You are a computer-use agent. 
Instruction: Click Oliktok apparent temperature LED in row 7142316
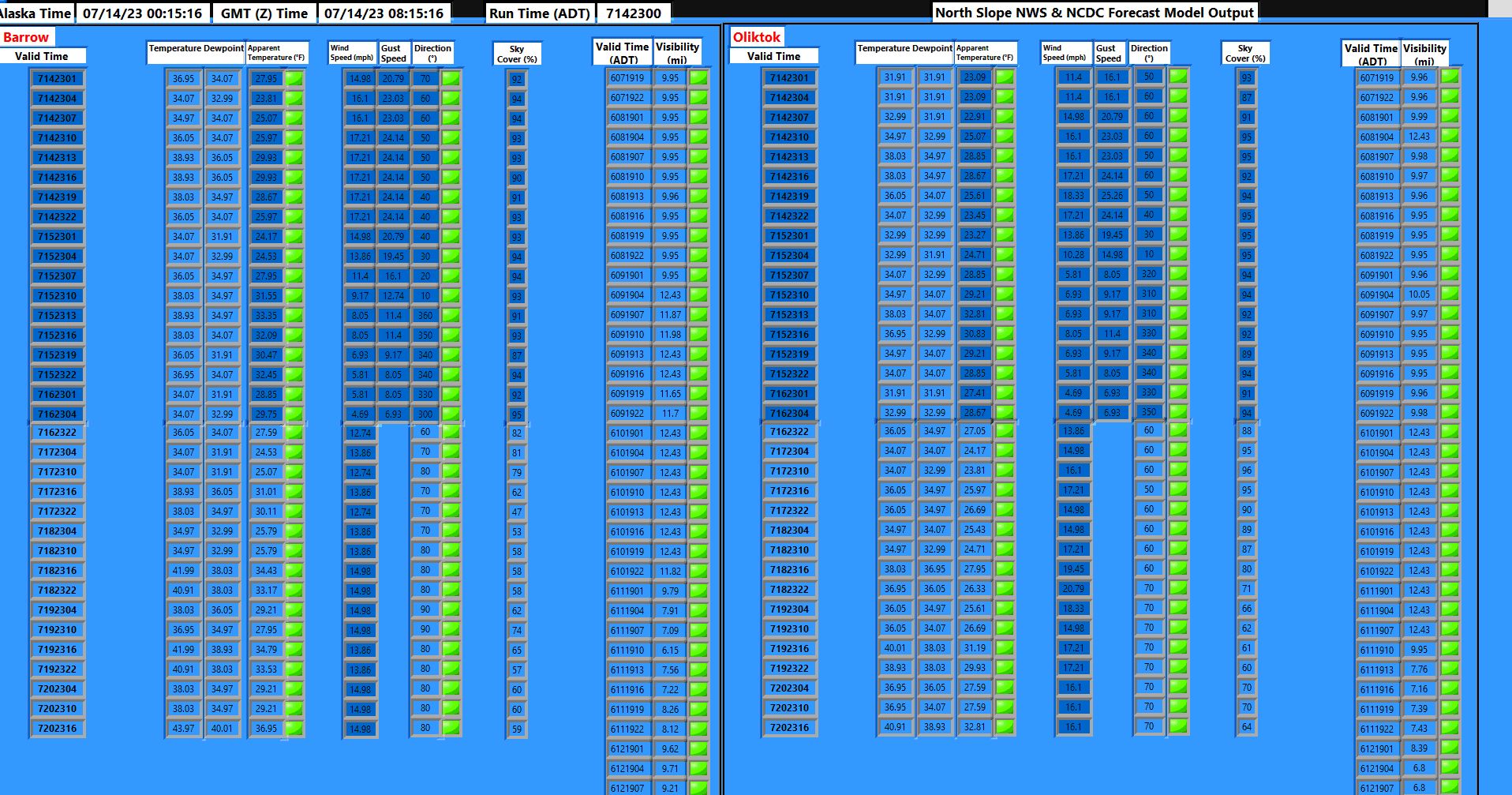point(1005,175)
